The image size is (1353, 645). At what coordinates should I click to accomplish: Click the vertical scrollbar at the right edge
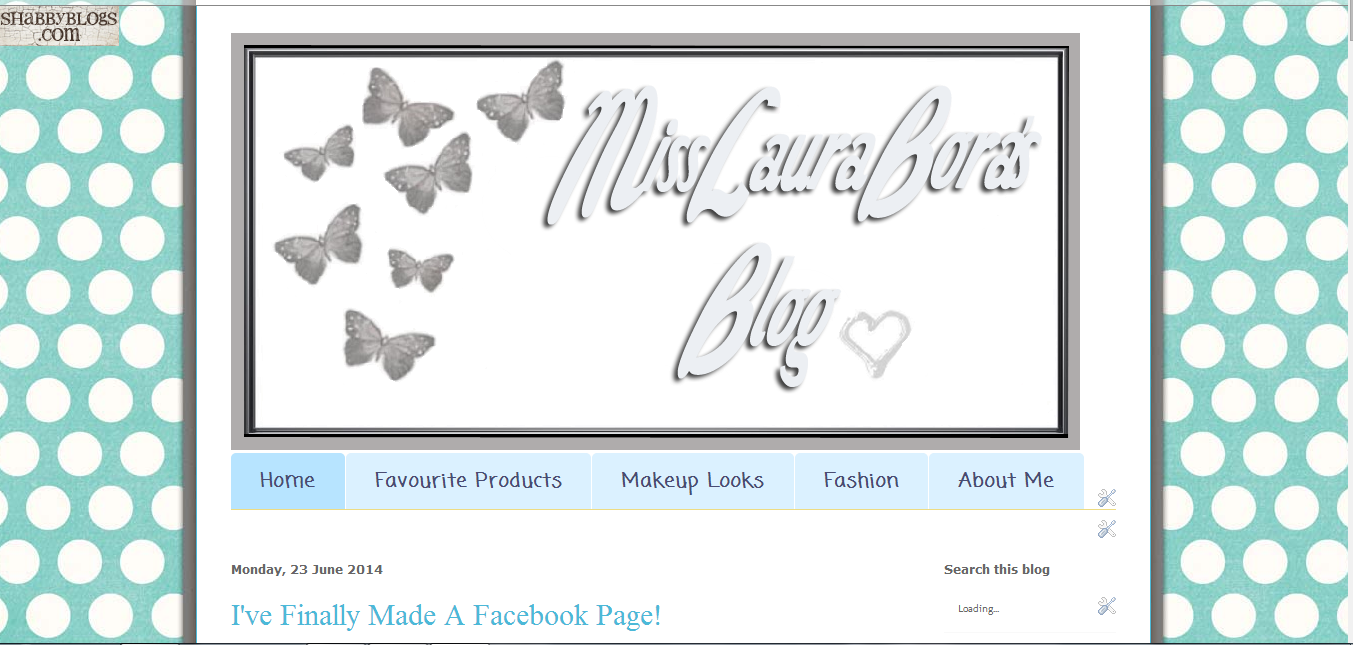coord(1349,322)
